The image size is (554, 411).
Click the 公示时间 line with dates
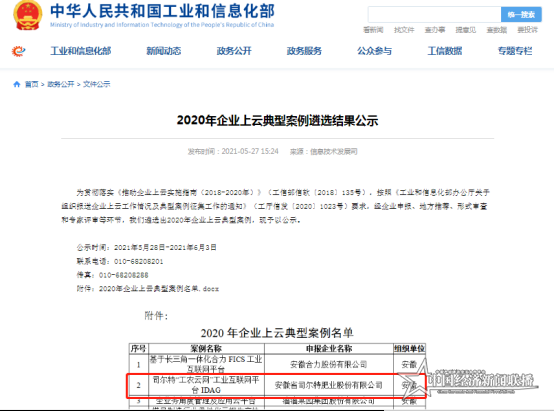tap(147, 247)
